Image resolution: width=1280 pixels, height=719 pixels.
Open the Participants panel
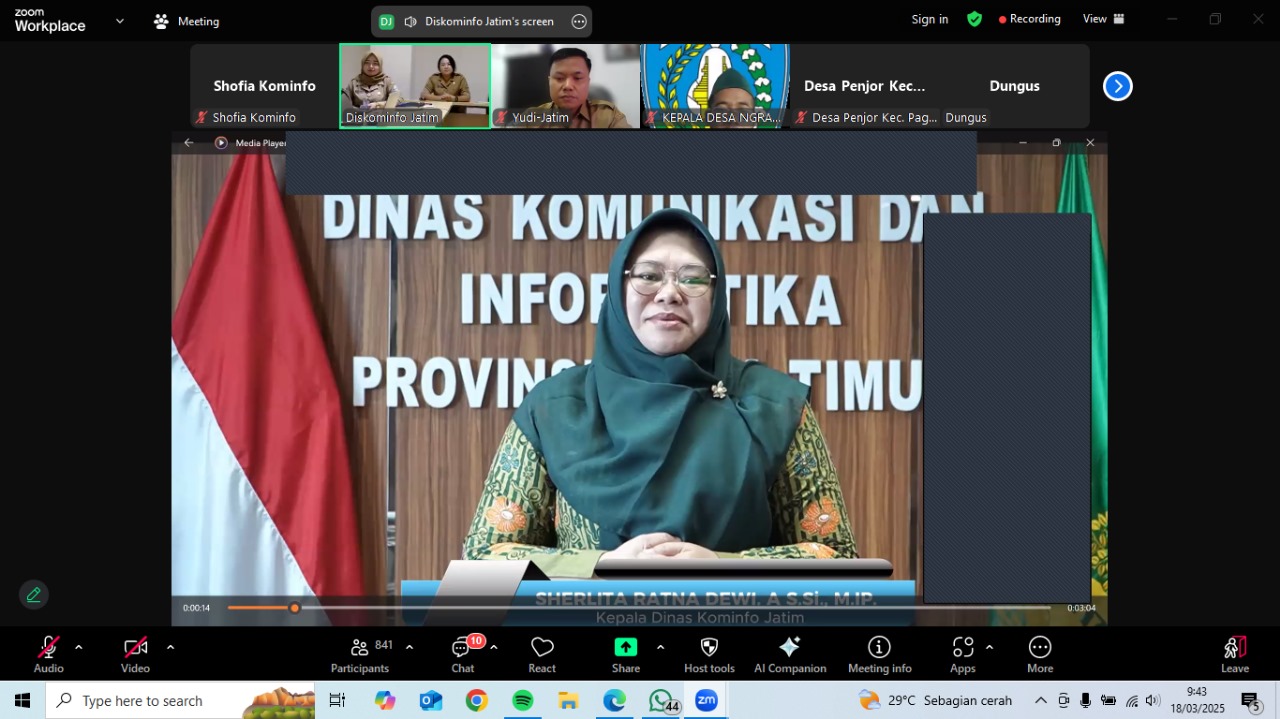[360, 654]
